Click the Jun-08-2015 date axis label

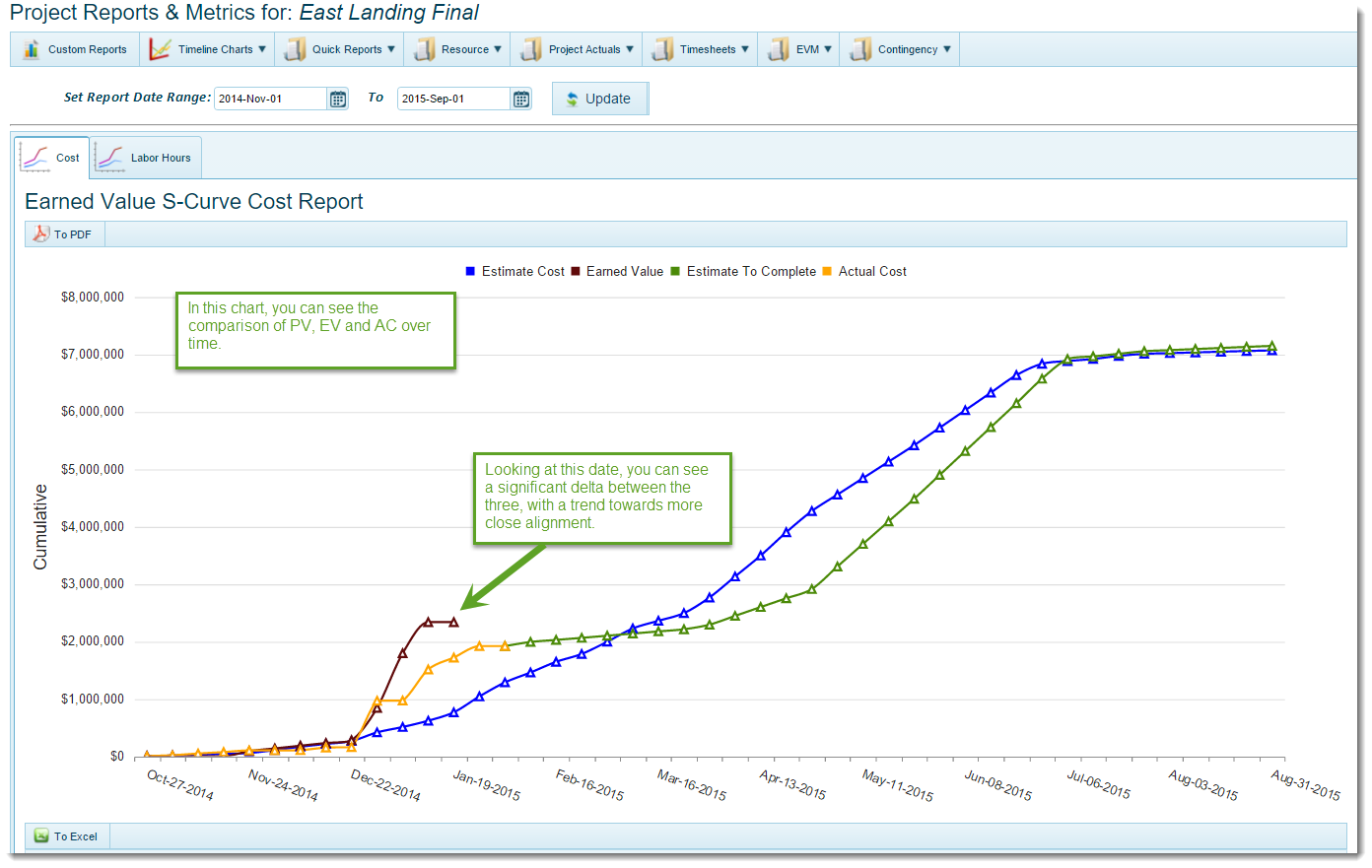pos(998,785)
